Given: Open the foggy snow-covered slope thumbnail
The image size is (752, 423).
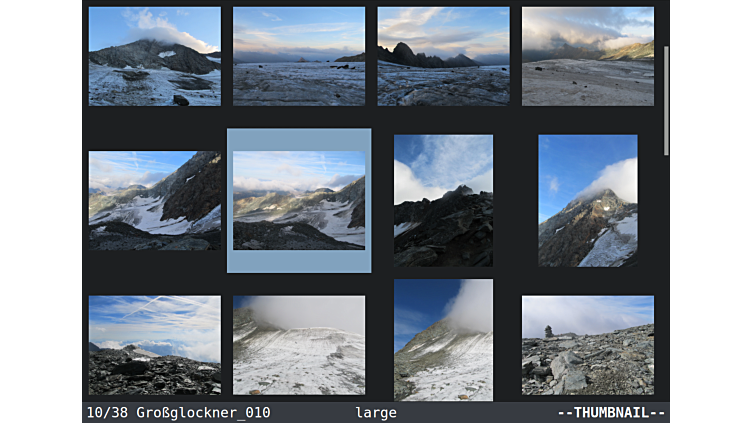Looking at the screenshot, I should click(x=299, y=345).
